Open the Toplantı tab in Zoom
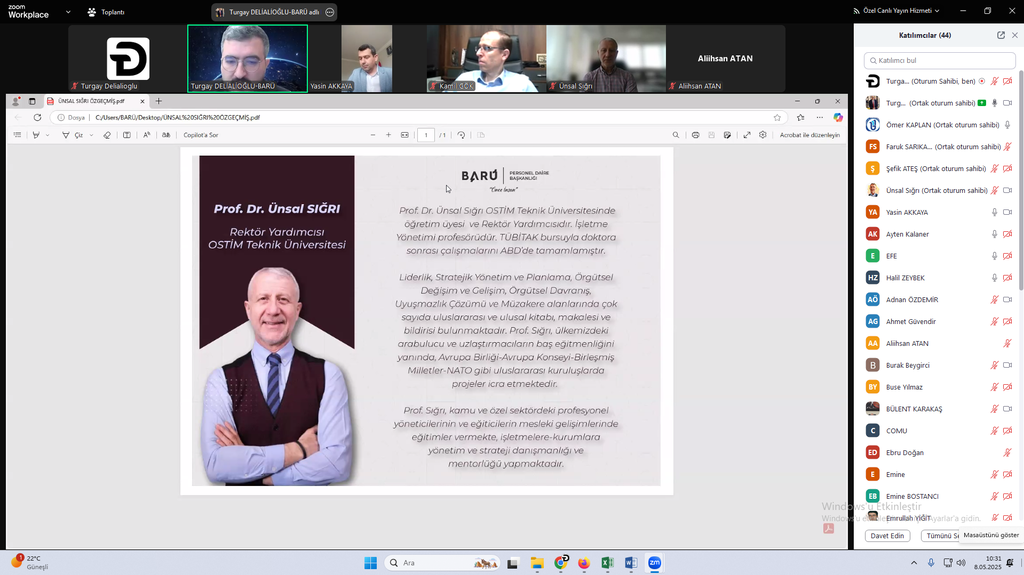The image size is (1024, 575). [x=106, y=12]
